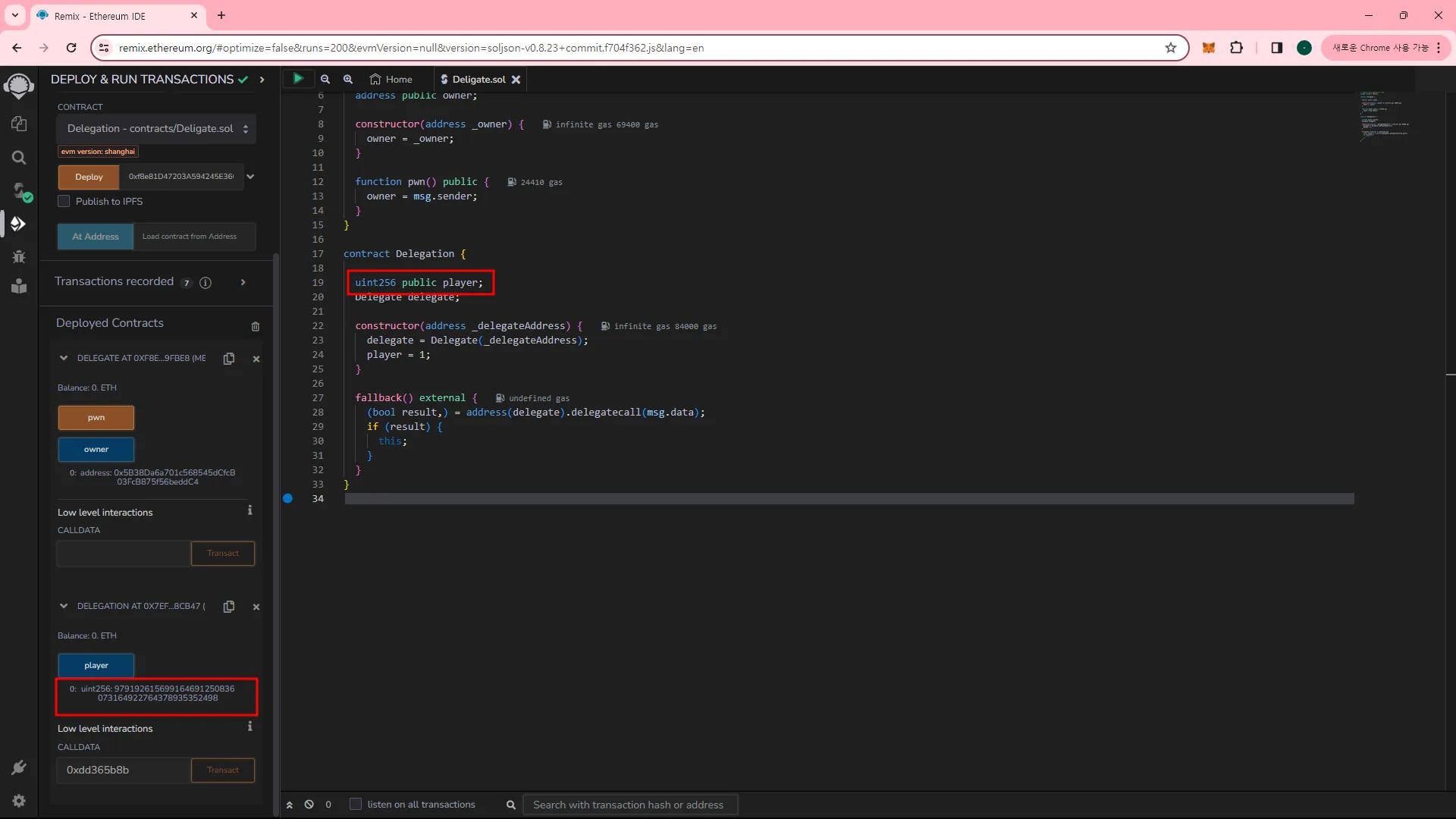Toggle breakpoint marker on line 34
The width and height of the screenshot is (1456, 819).
coord(288,498)
